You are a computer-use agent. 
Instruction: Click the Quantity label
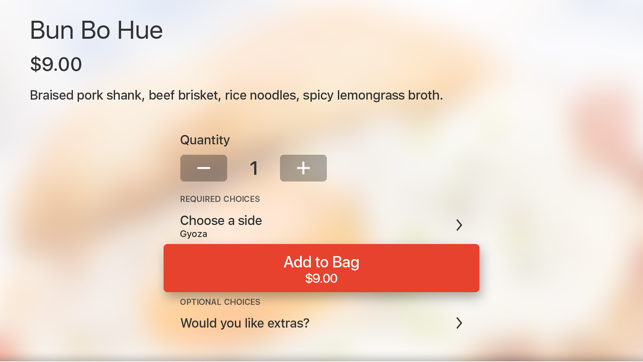point(205,140)
